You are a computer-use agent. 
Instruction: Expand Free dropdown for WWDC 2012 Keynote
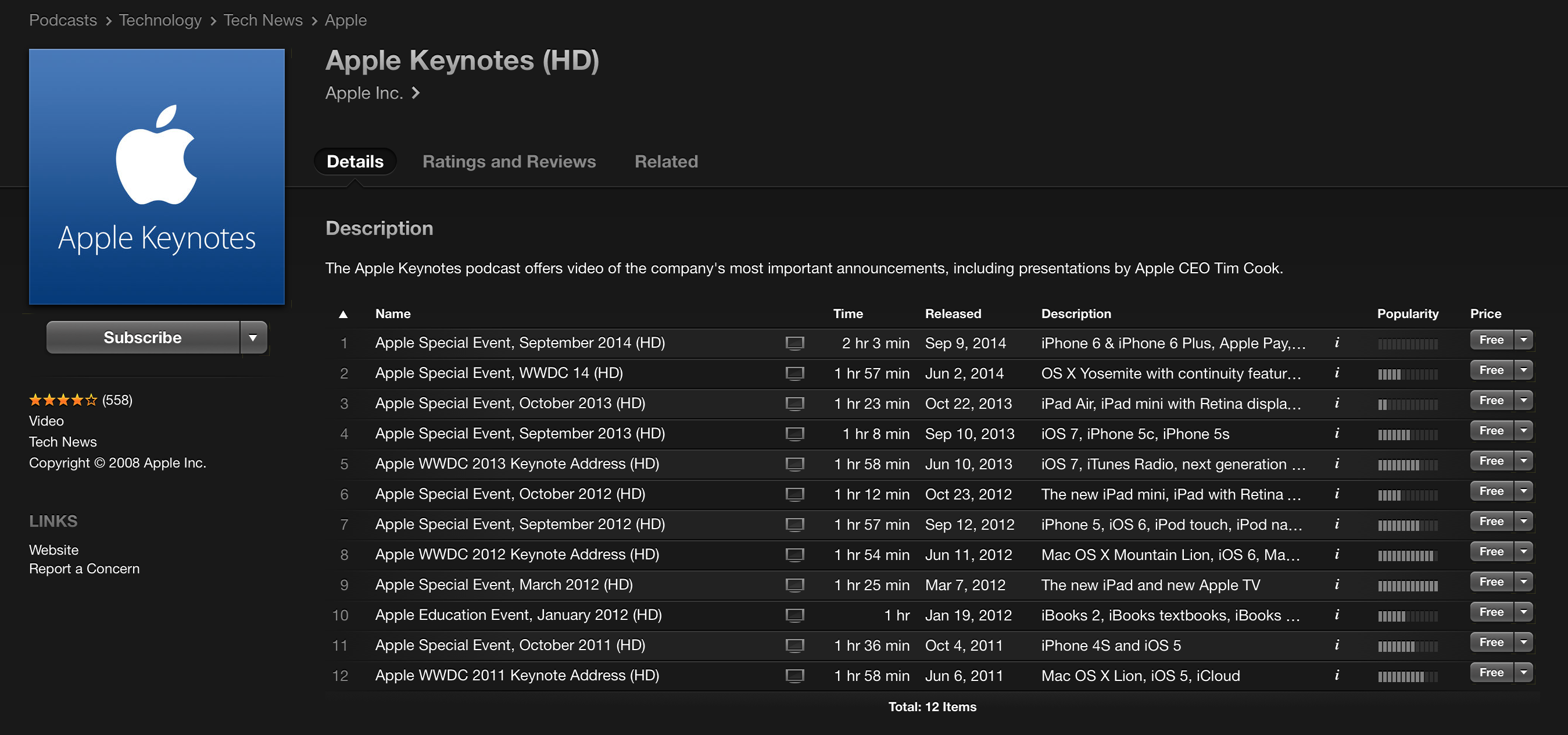point(1524,552)
